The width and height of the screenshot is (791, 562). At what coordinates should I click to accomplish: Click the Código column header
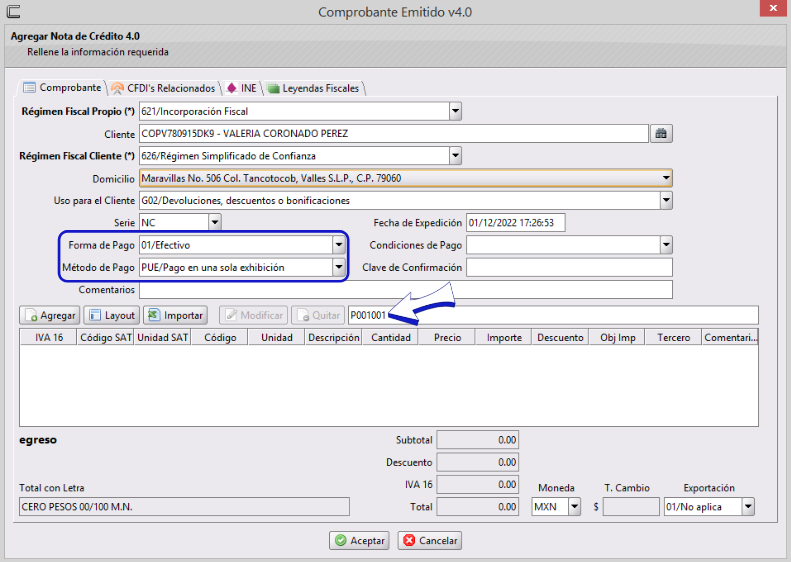pyautogui.click(x=220, y=338)
